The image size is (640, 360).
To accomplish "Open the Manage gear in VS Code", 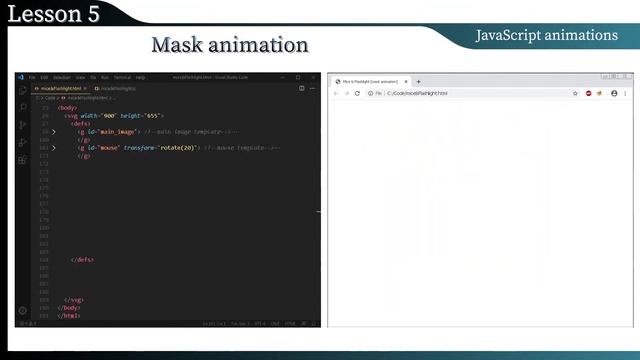I will (23, 311).
